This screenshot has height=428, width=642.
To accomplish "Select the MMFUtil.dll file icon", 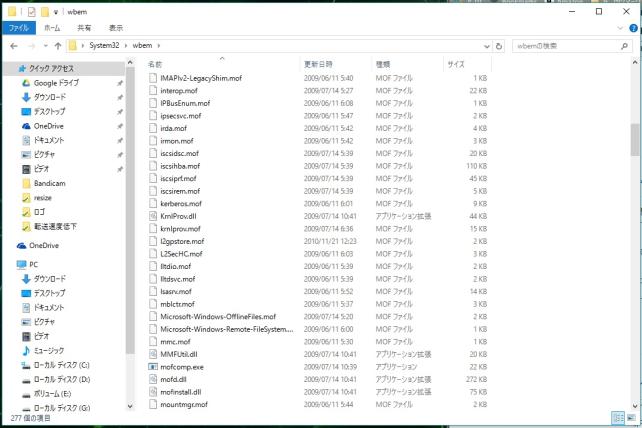I will [153, 354].
